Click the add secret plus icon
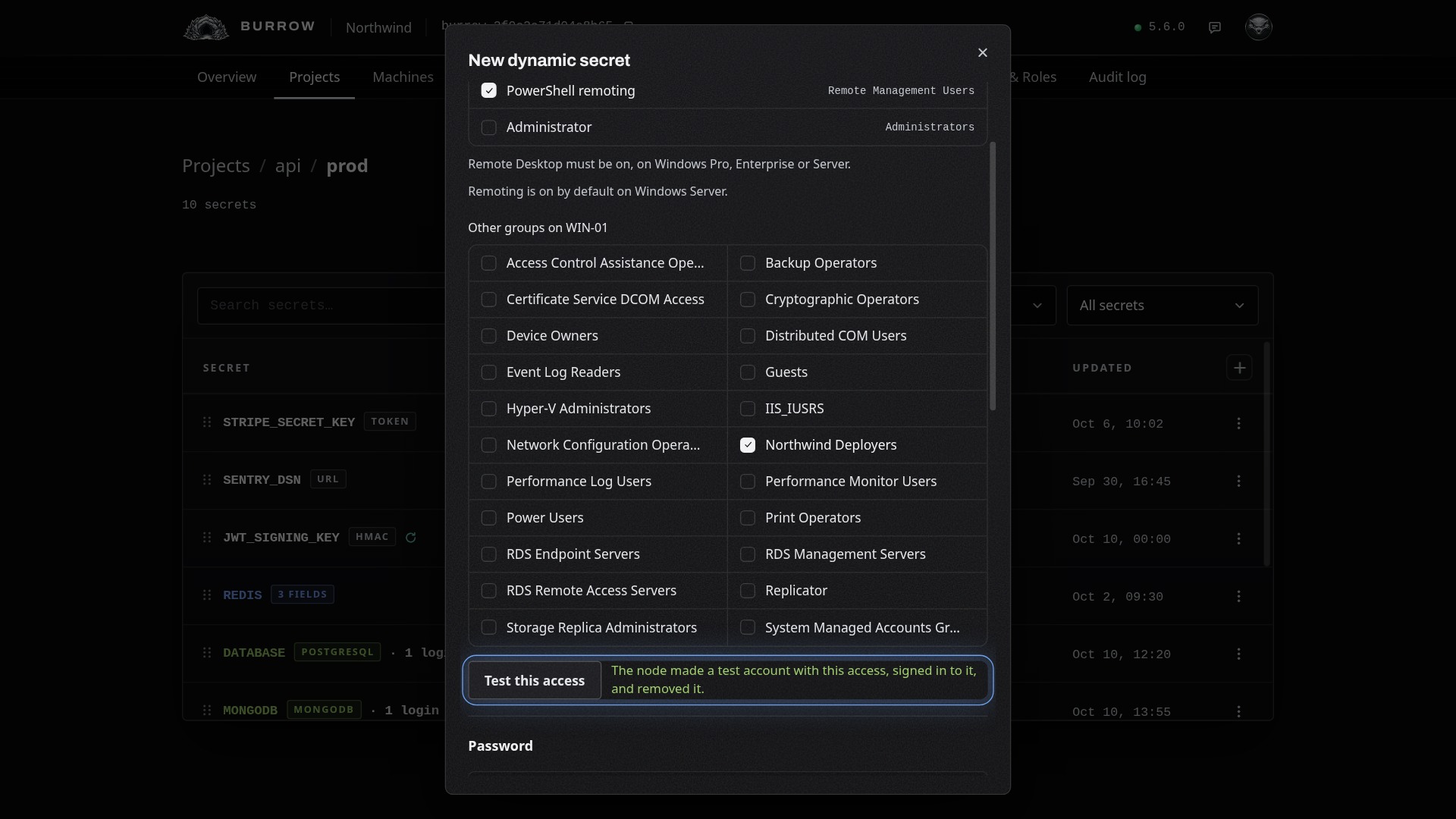This screenshot has height=819, width=1456. click(x=1239, y=368)
